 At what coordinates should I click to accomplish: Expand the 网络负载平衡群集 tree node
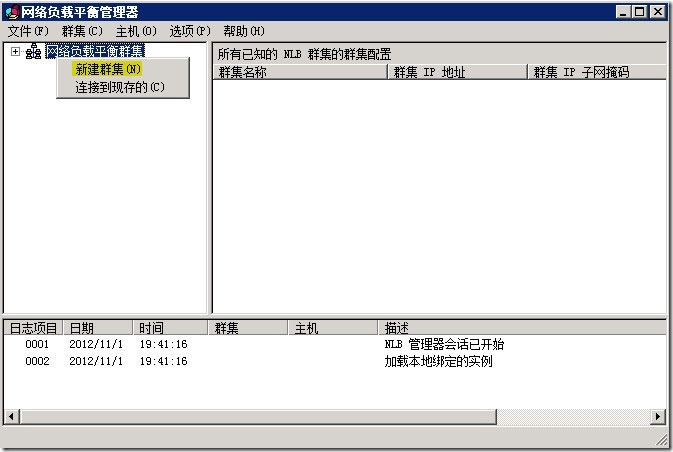(x=15, y=52)
